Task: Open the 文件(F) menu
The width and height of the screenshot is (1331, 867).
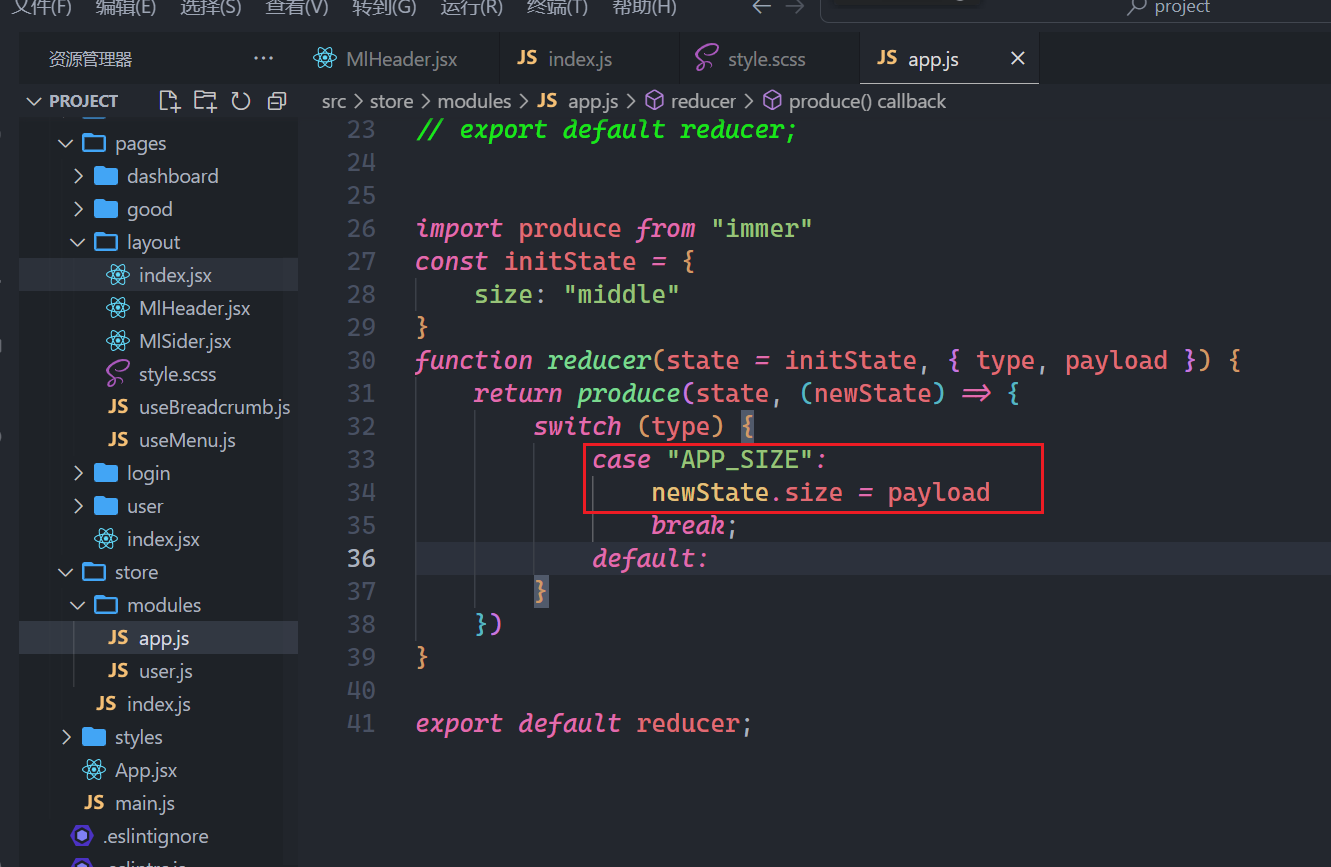Action: (x=42, y=7)
